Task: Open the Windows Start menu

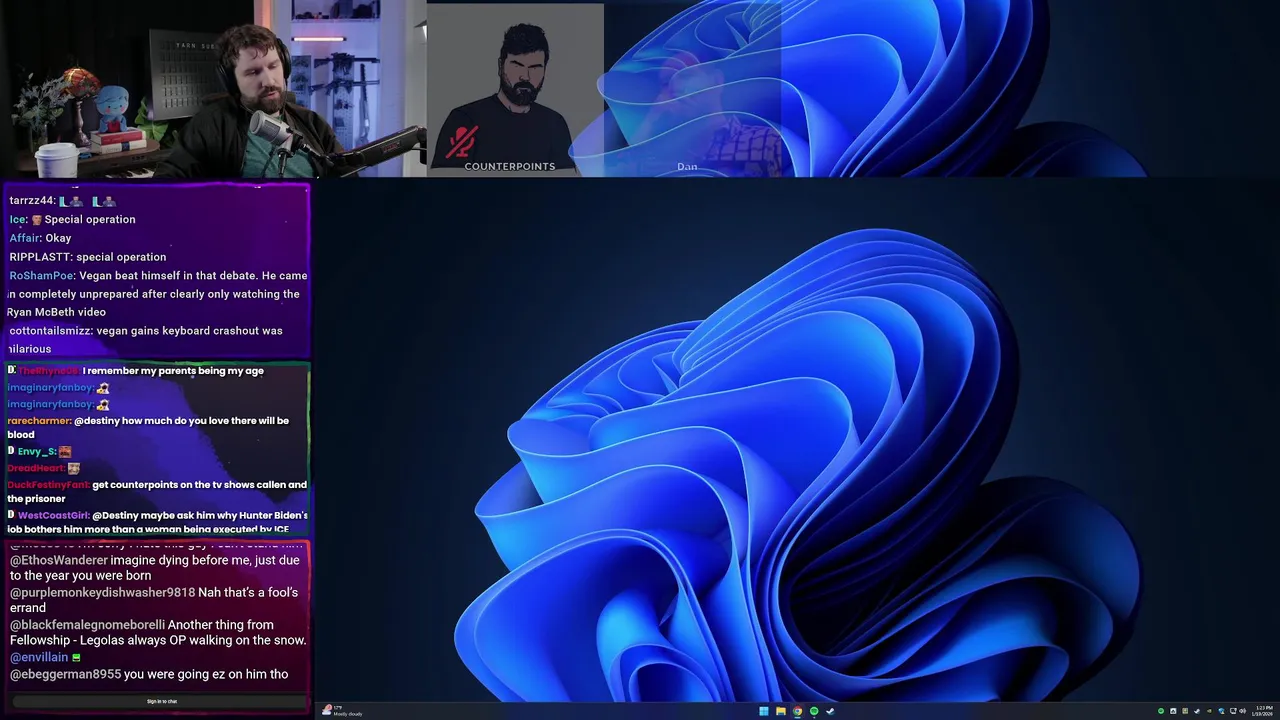Action: [x=764, y=711]
